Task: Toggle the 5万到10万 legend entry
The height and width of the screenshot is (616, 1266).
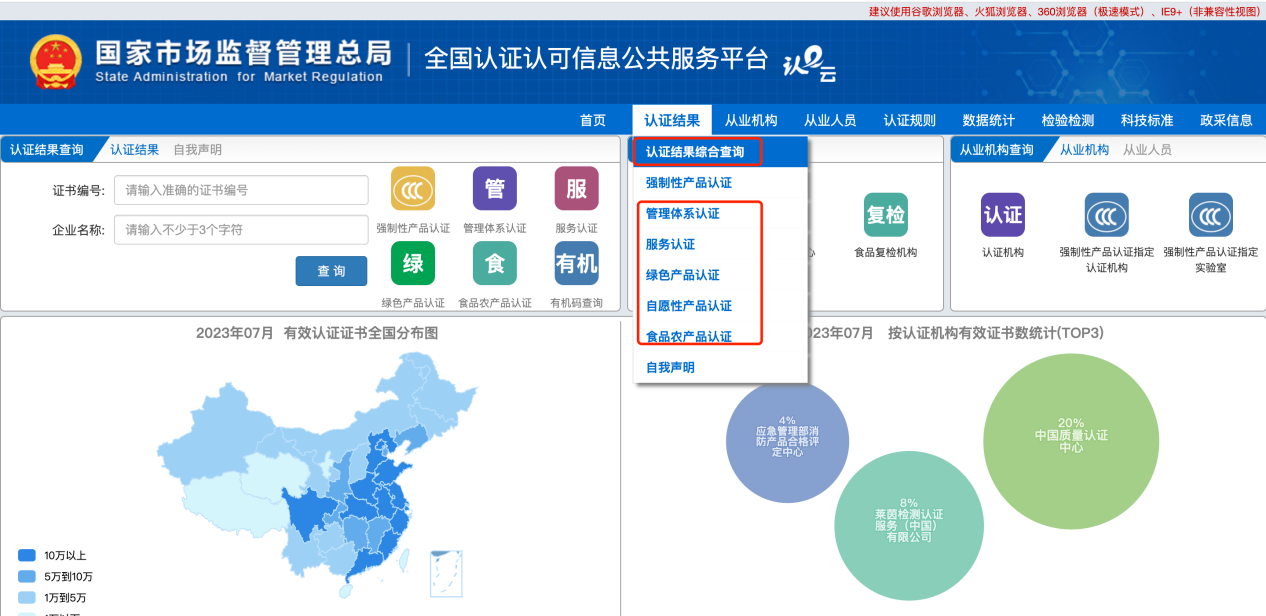Action: point(27,576)
